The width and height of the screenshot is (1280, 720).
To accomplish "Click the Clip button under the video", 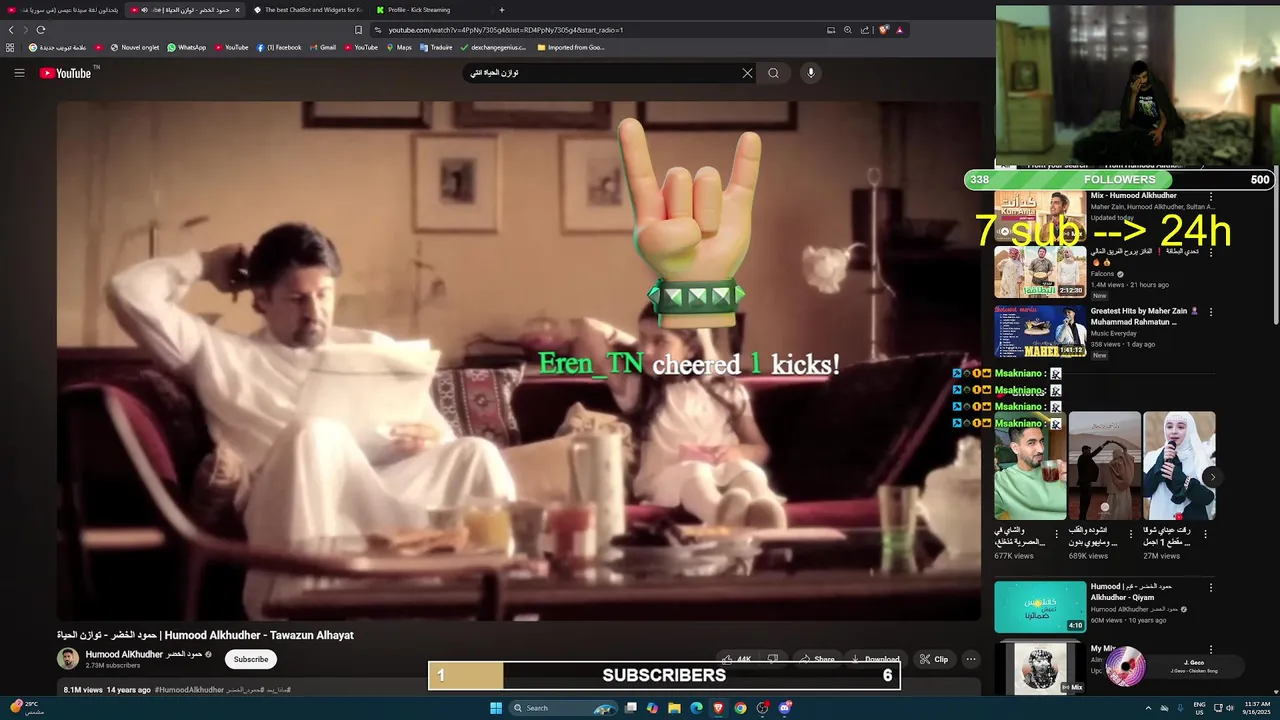I will tap(934, 659).
